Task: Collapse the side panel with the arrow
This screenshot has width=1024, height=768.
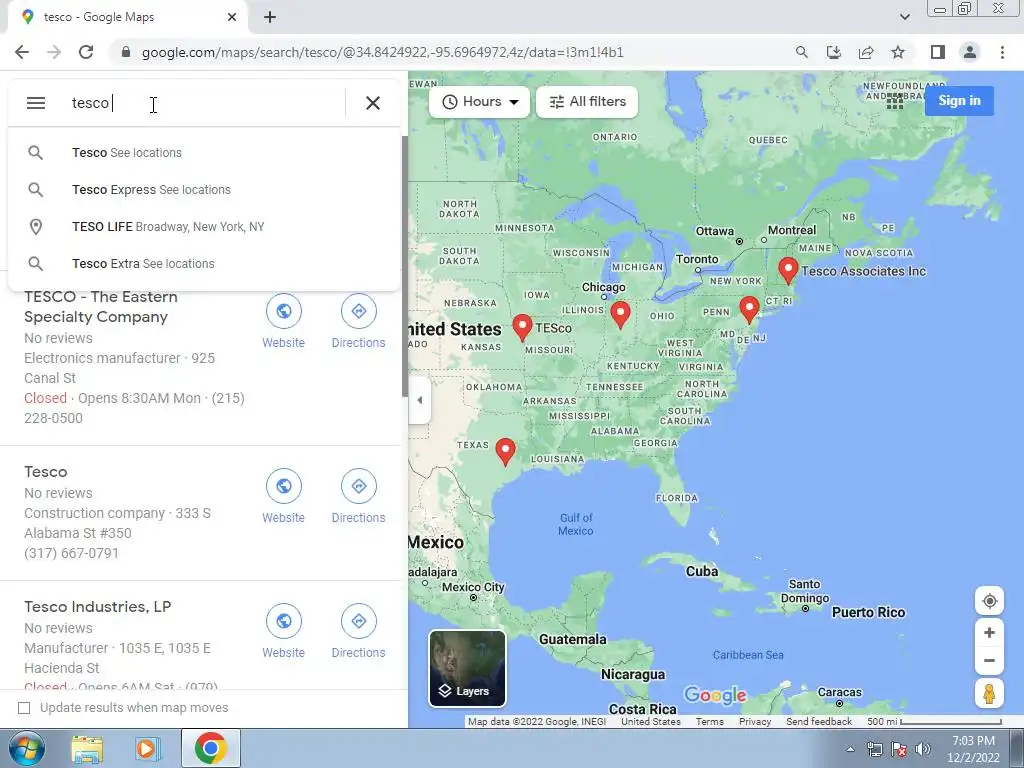Action: (420, 400)
